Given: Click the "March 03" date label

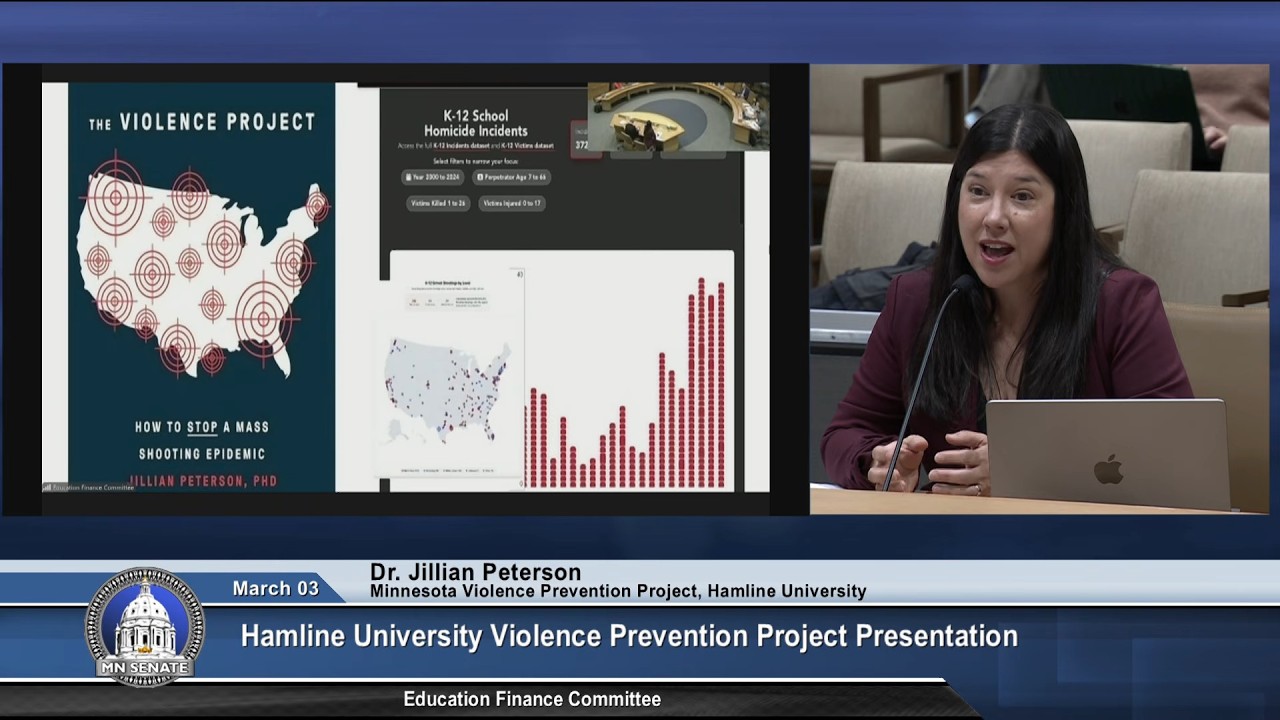Looking at the screenshot, I should pyautogui.click(x=275, y=588).
